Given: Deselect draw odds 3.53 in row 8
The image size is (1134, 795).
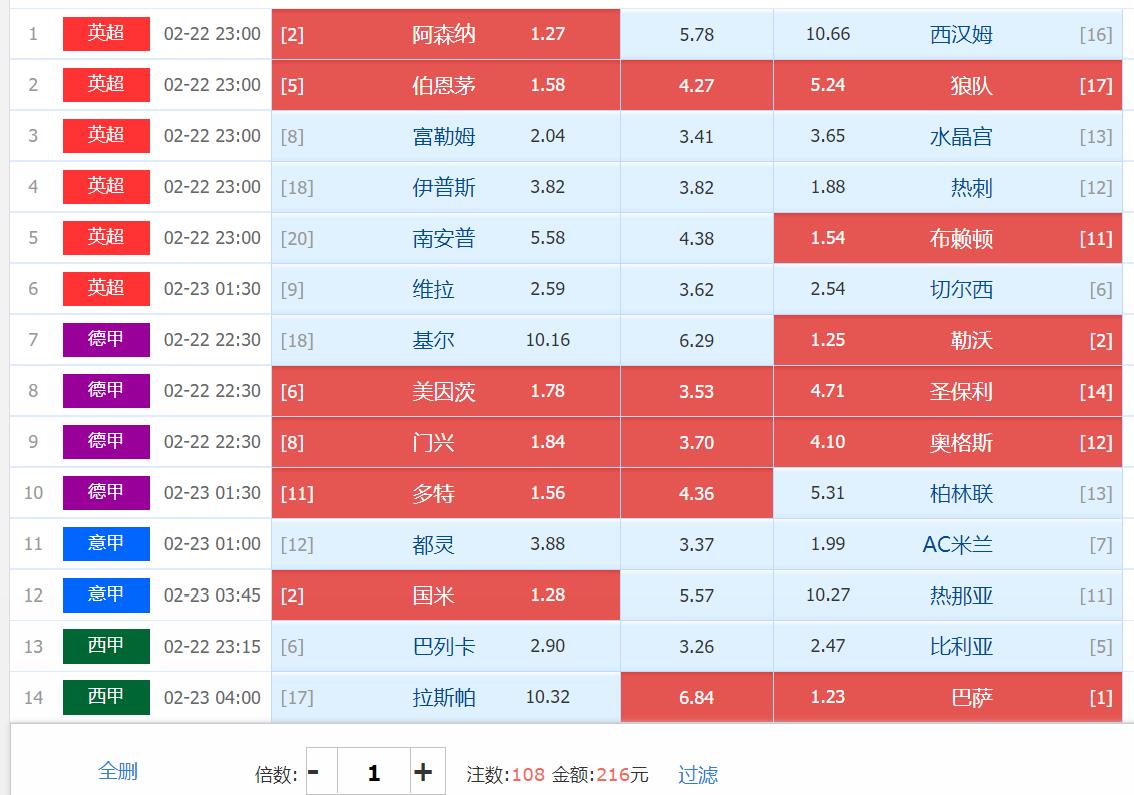Looking at the screenshot, I should (696, 391).
